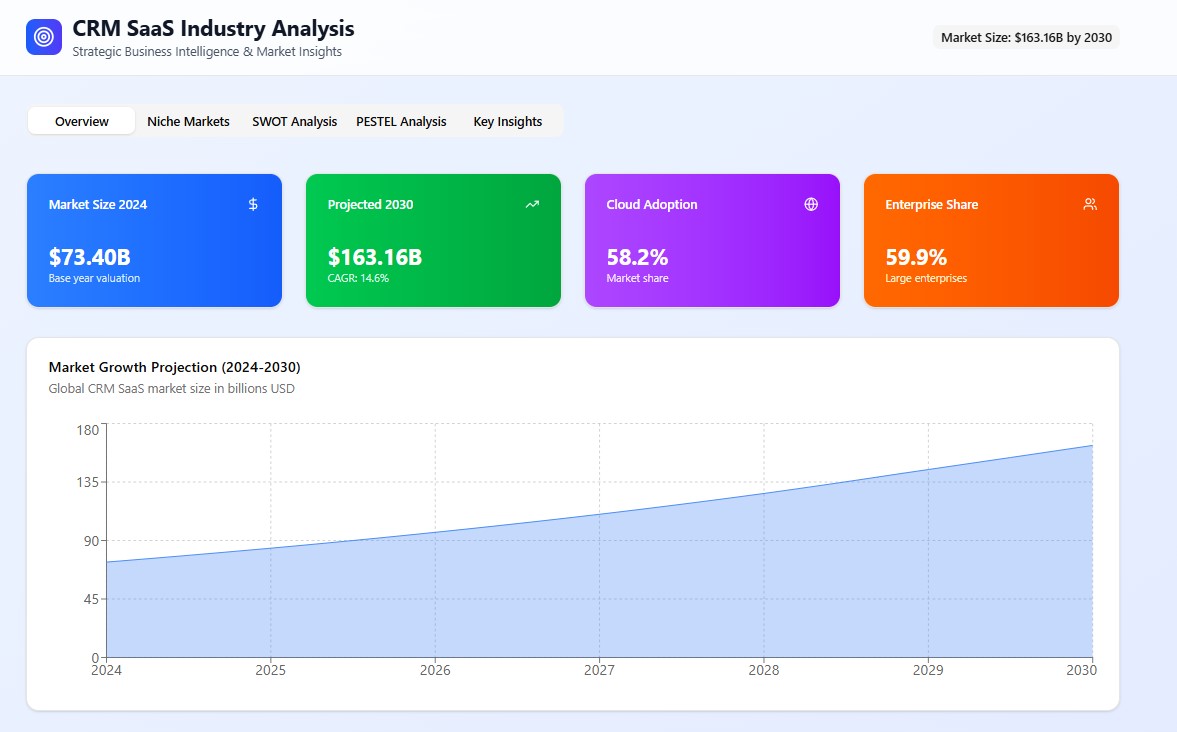Select the SWOT Analysis tab
Viewport: 1177px width, 732px height.
click(x=294, y=121)
